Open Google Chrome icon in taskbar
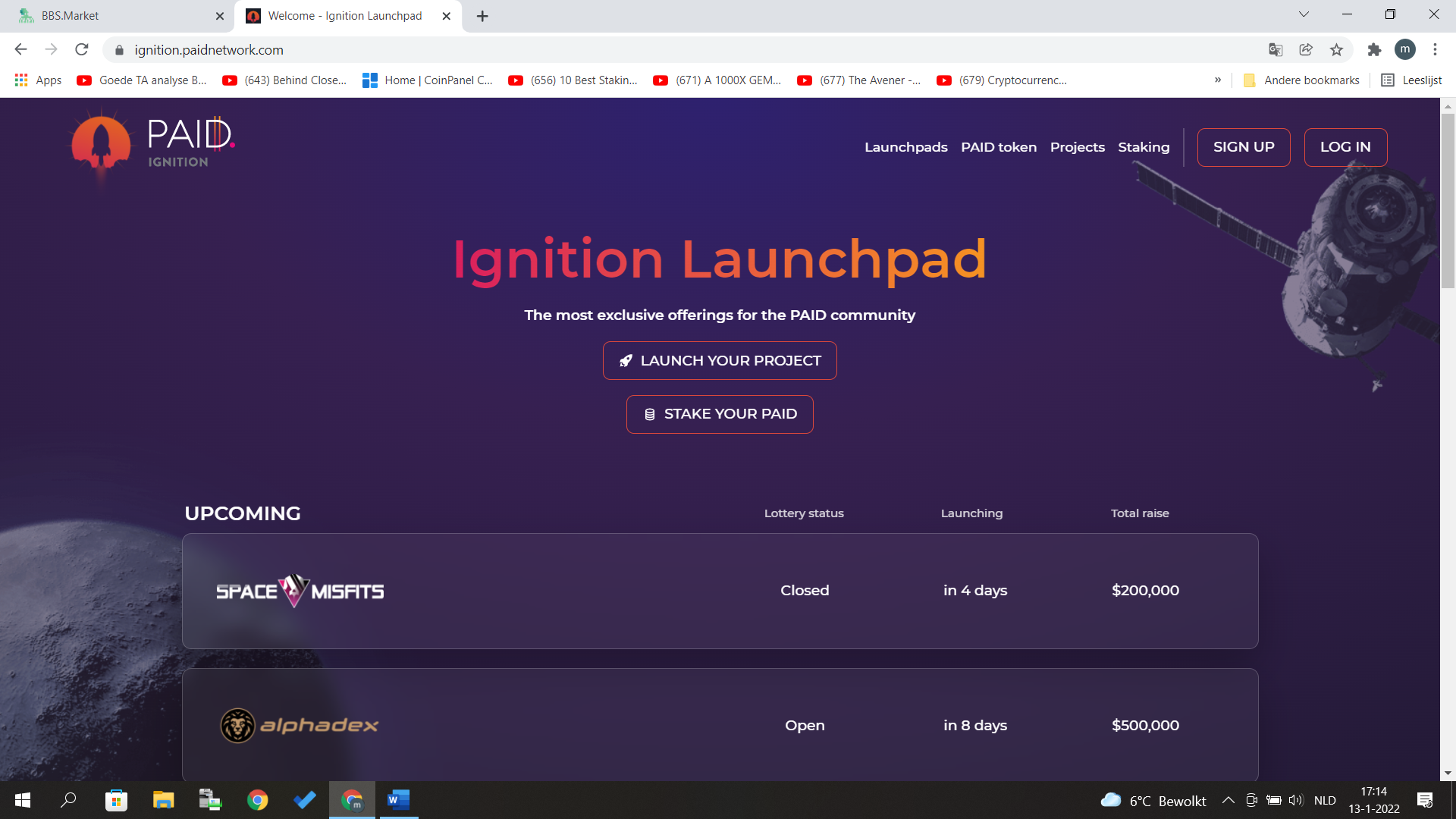Viewport: 1456px width, 819px height. [x=257, y=800]
